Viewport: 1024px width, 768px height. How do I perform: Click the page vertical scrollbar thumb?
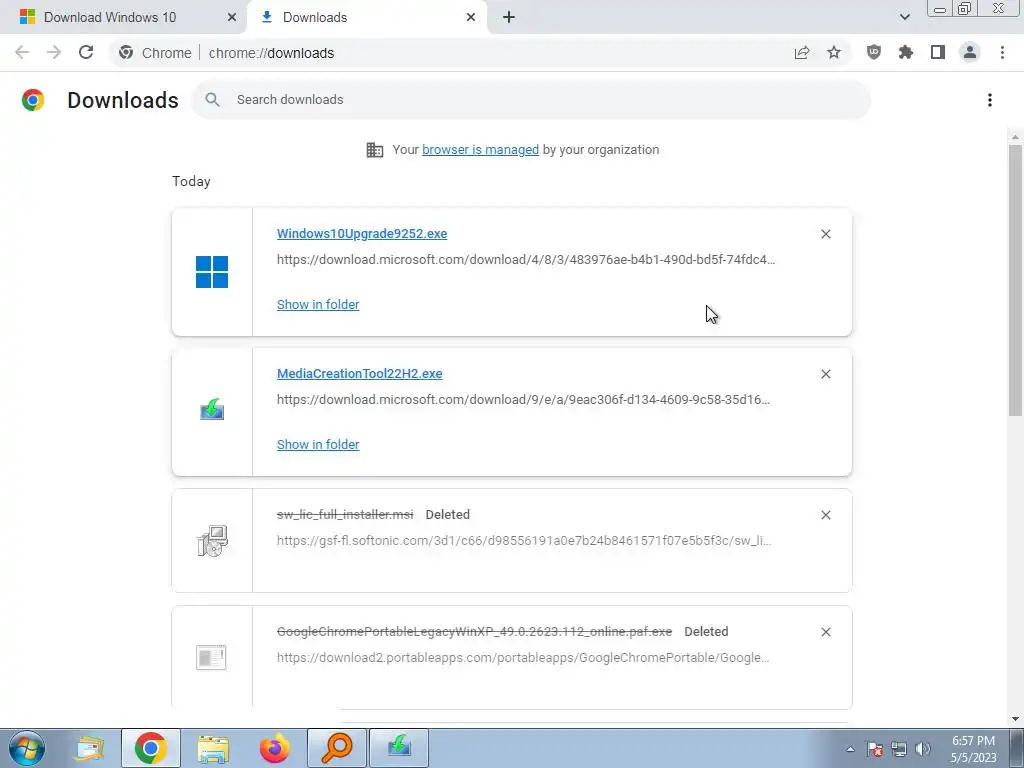(1015, 280)
